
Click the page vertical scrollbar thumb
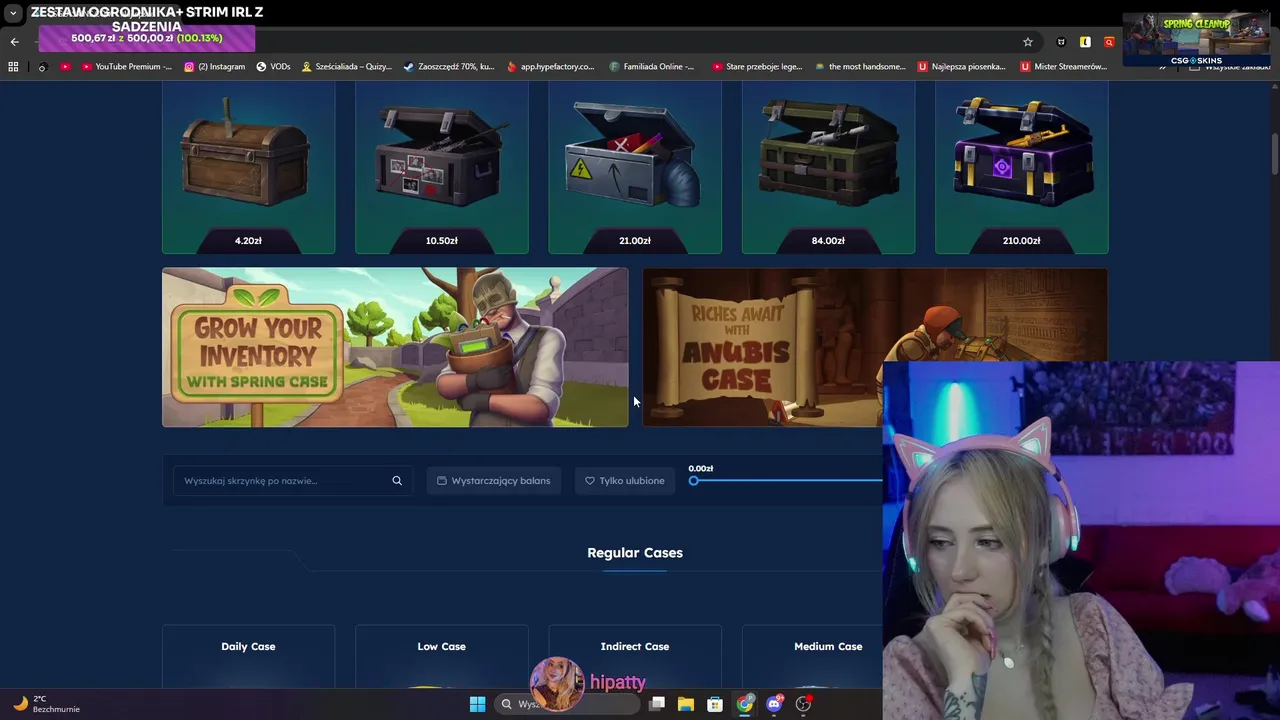tap(1275, 152)
